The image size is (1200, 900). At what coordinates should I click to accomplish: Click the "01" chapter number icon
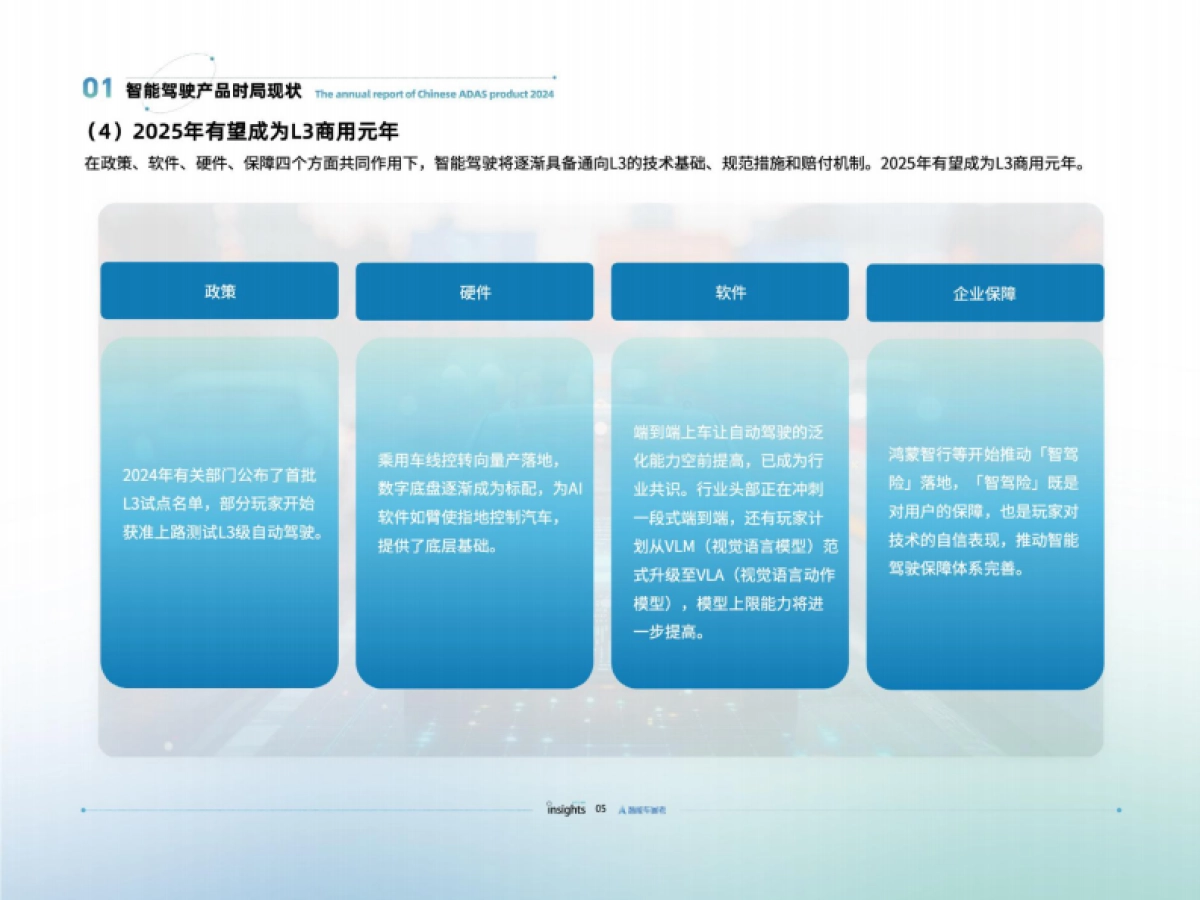pos(95,87)
